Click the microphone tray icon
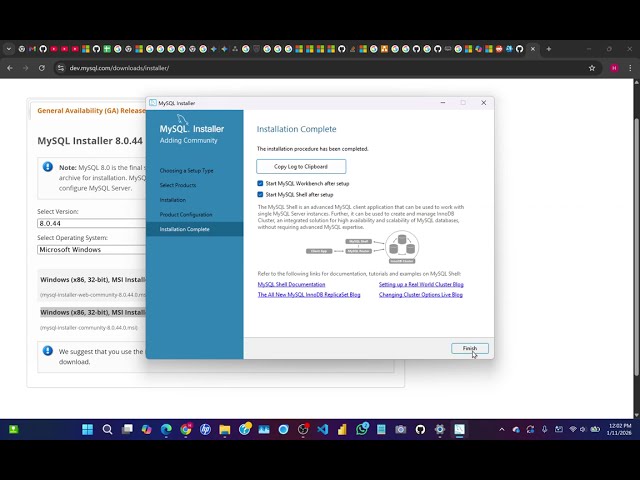640x480 pixels. pos(544,429)
